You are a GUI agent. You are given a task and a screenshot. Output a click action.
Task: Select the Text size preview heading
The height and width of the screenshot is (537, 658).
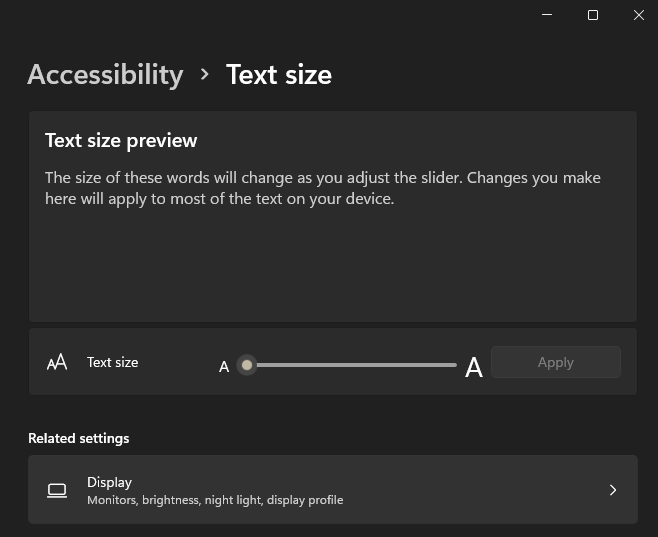point(121,141)
